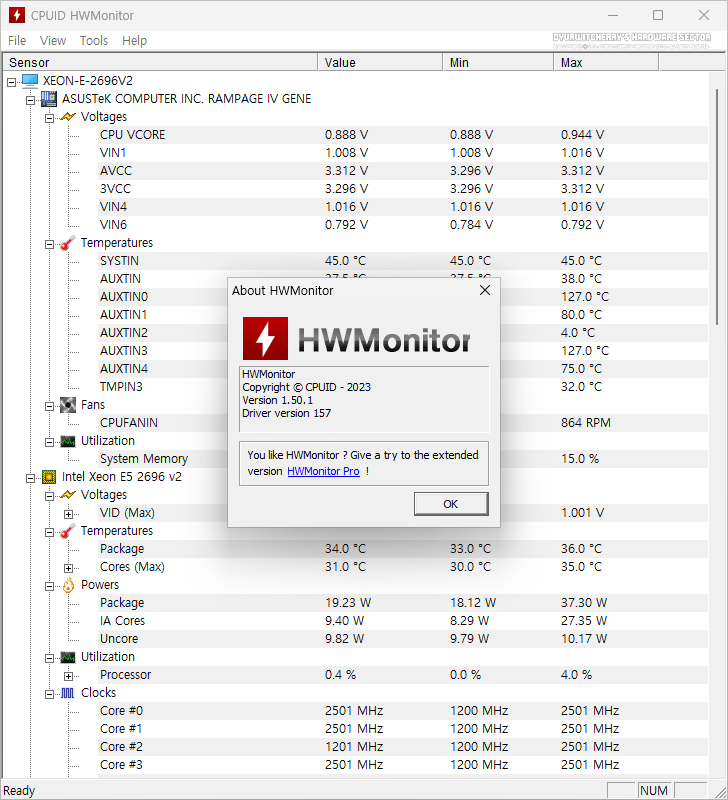
Task: Click the CPU chip icon beside Intel Xeon E5 2696 v2
Action: coord(49,477)
